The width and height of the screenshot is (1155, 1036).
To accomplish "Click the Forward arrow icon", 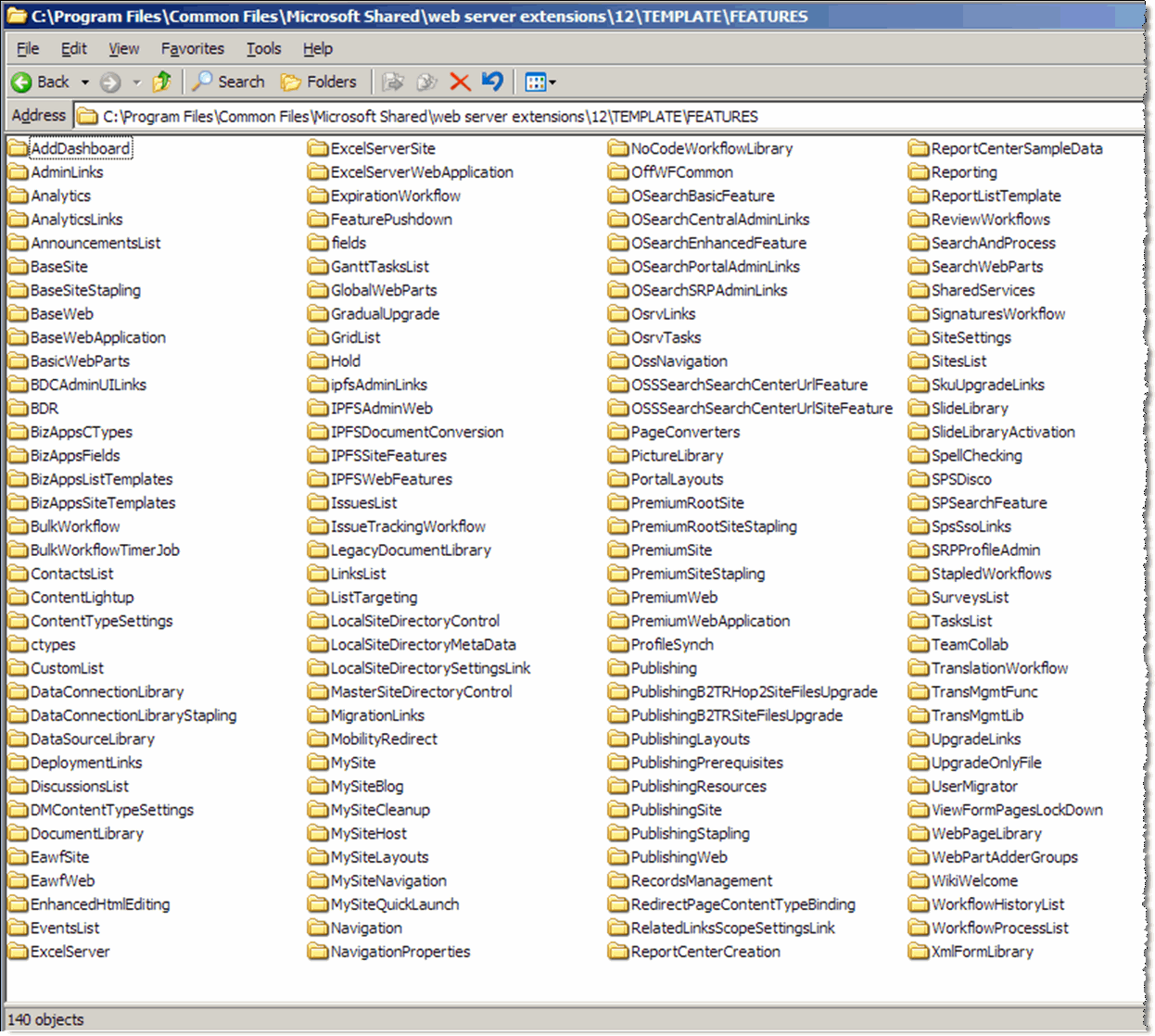I will coord(110,82).
